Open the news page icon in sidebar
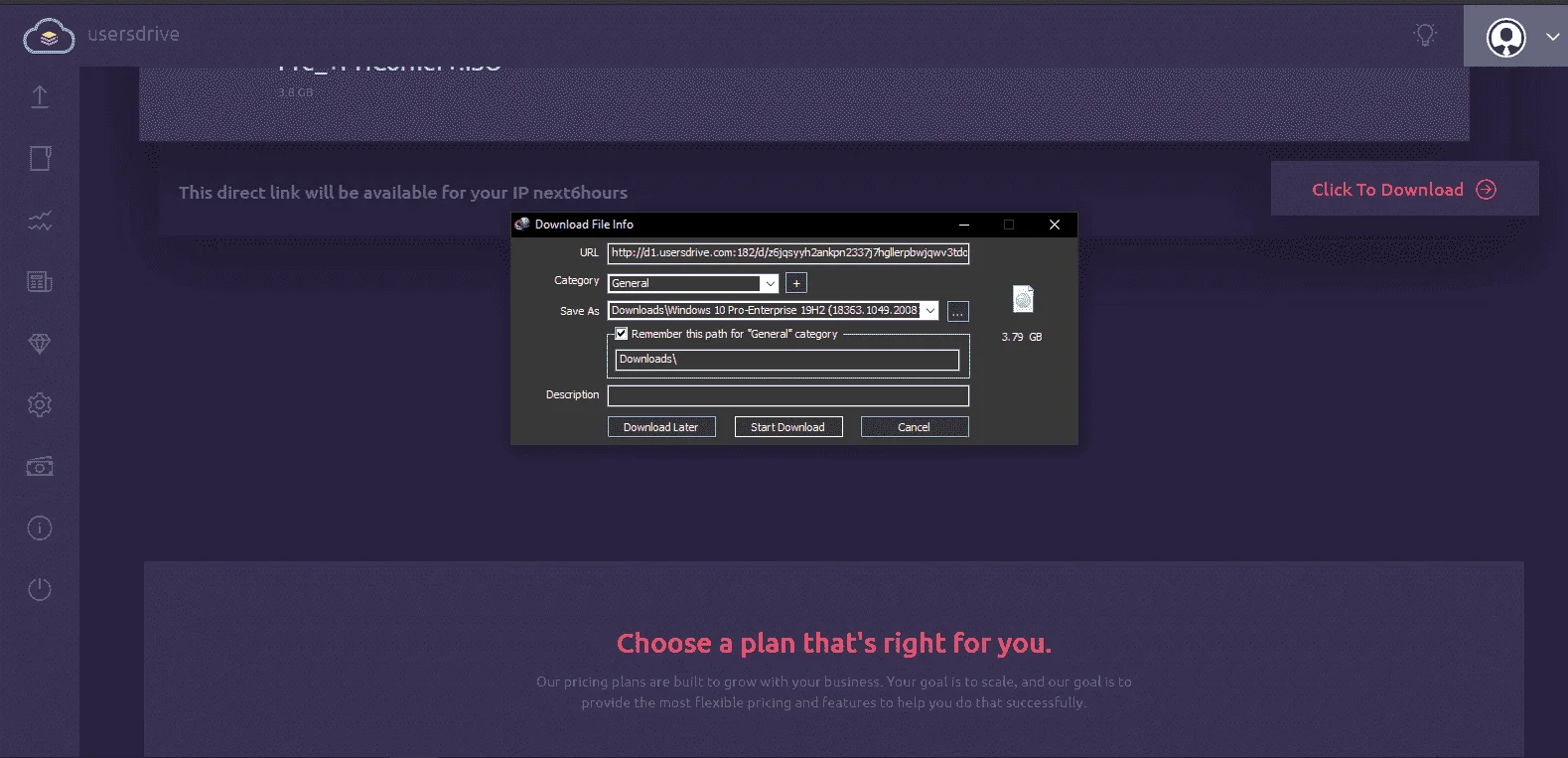The width and height of the screenshot is (1568, 758). [40, 282]
